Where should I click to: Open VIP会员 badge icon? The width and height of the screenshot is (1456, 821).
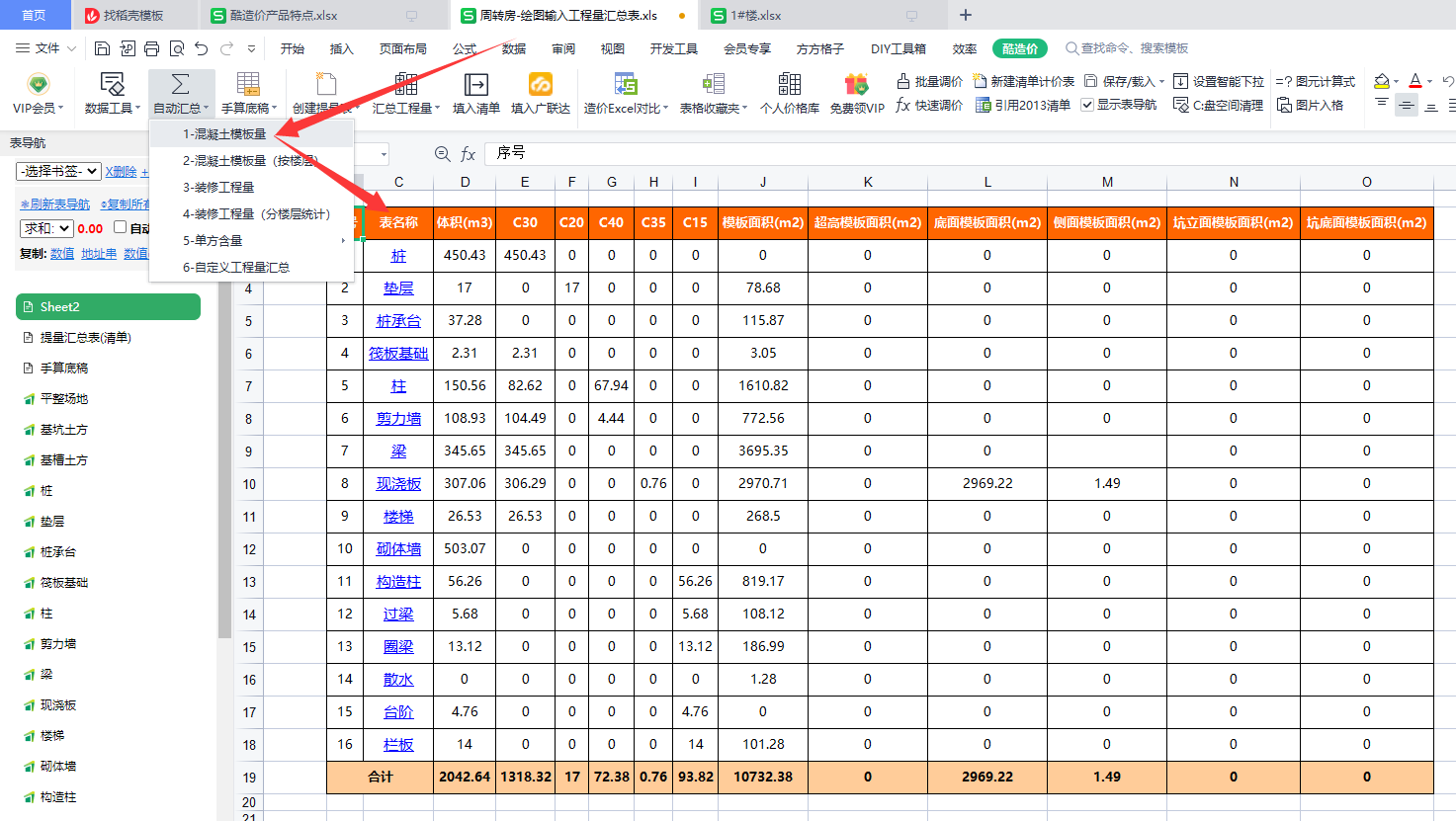(x=38, y=84)
